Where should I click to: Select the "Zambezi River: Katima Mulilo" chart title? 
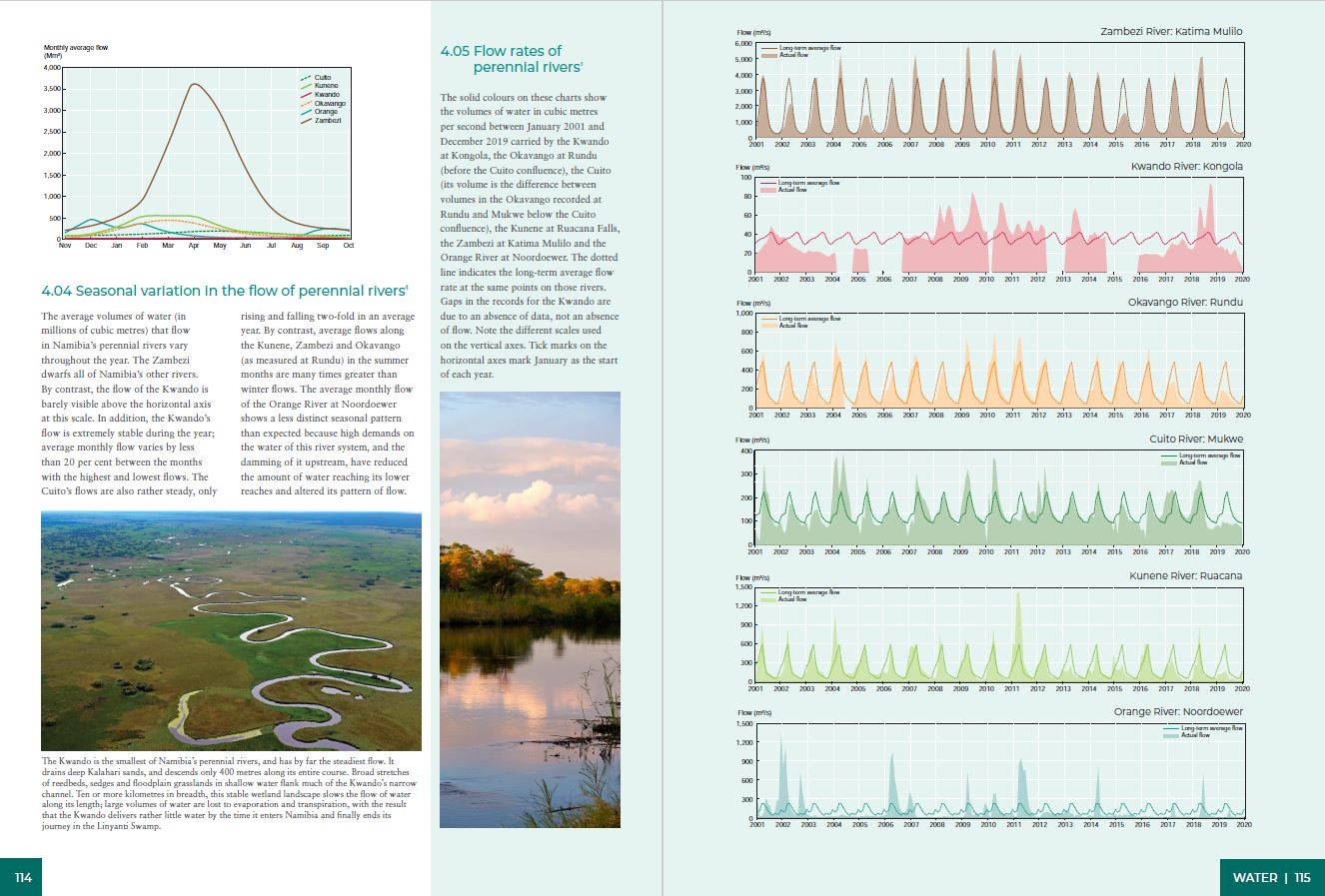(1171, 32)
